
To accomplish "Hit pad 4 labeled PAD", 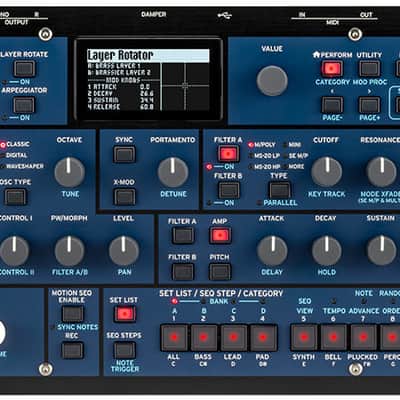I will (x=263, y=338).
